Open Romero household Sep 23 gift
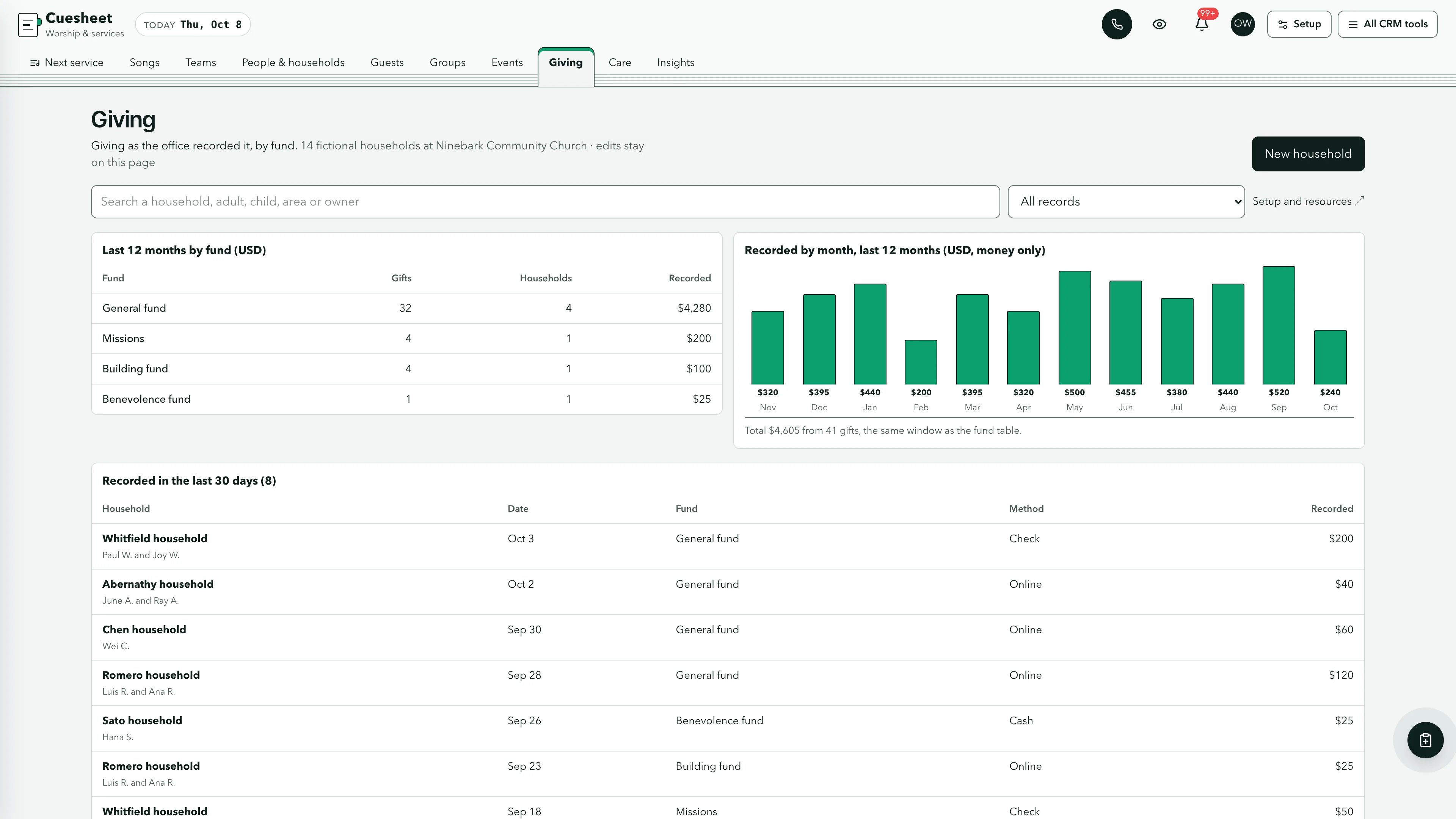 click(x=728, y=774)
